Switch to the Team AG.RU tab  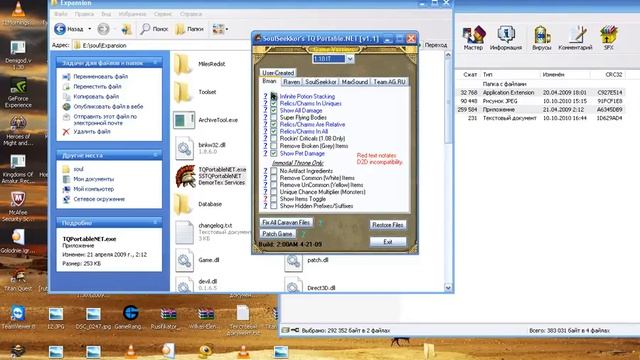[389, 82]
